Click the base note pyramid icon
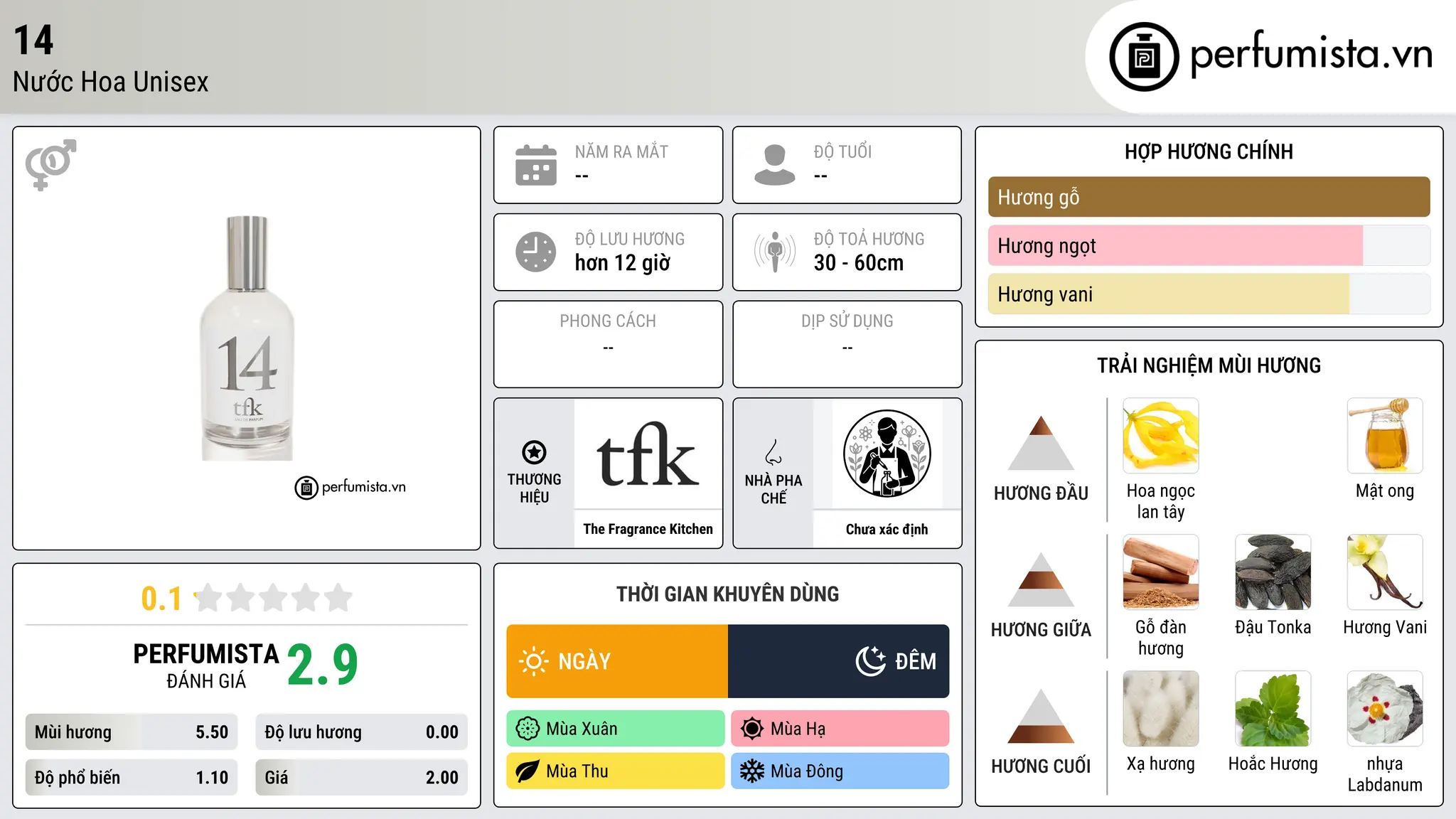This screenshot has width=1456, height=819. click(1041, 716)
